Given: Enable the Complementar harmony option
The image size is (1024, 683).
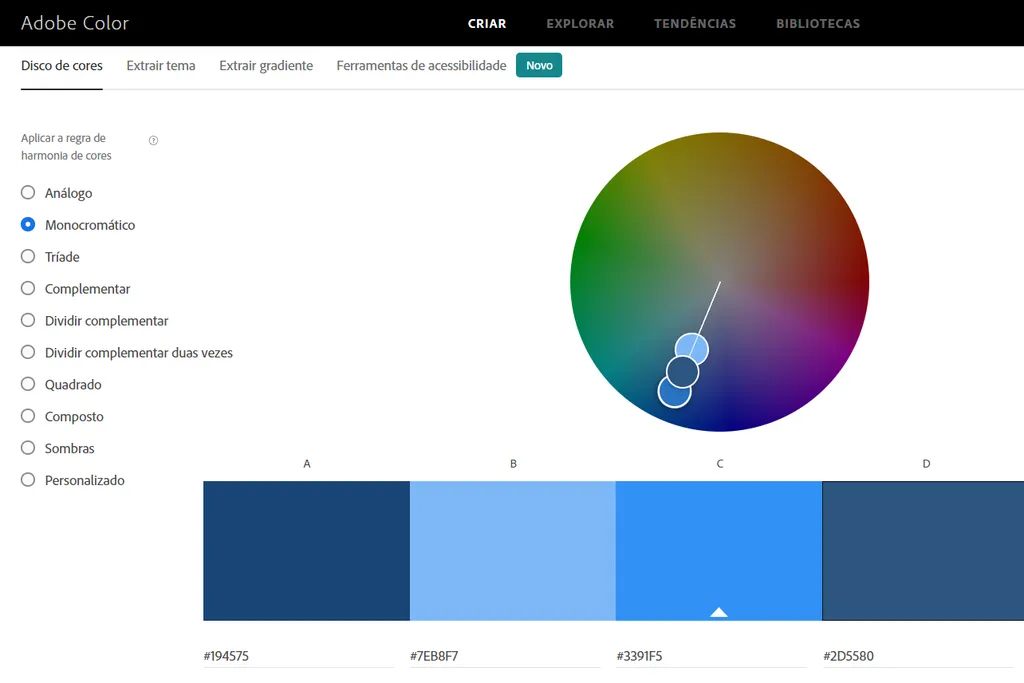Looking at the screenshot, I should click(28, 289).
